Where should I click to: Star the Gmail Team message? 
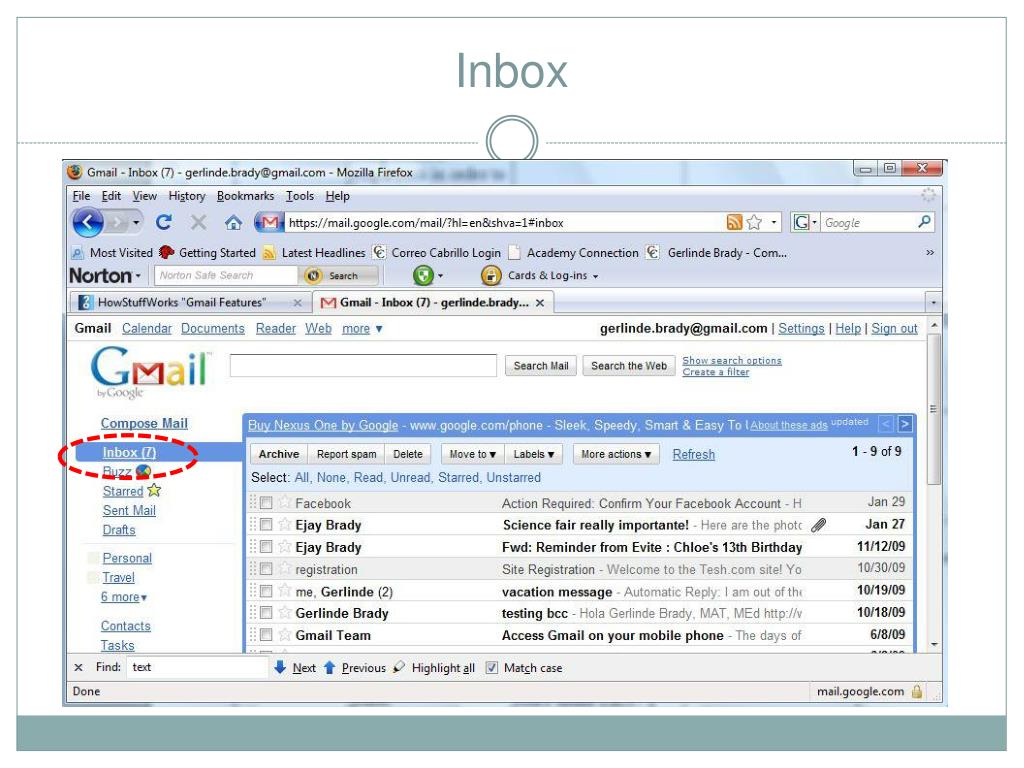pyautogui.click(x=284, y=634)
